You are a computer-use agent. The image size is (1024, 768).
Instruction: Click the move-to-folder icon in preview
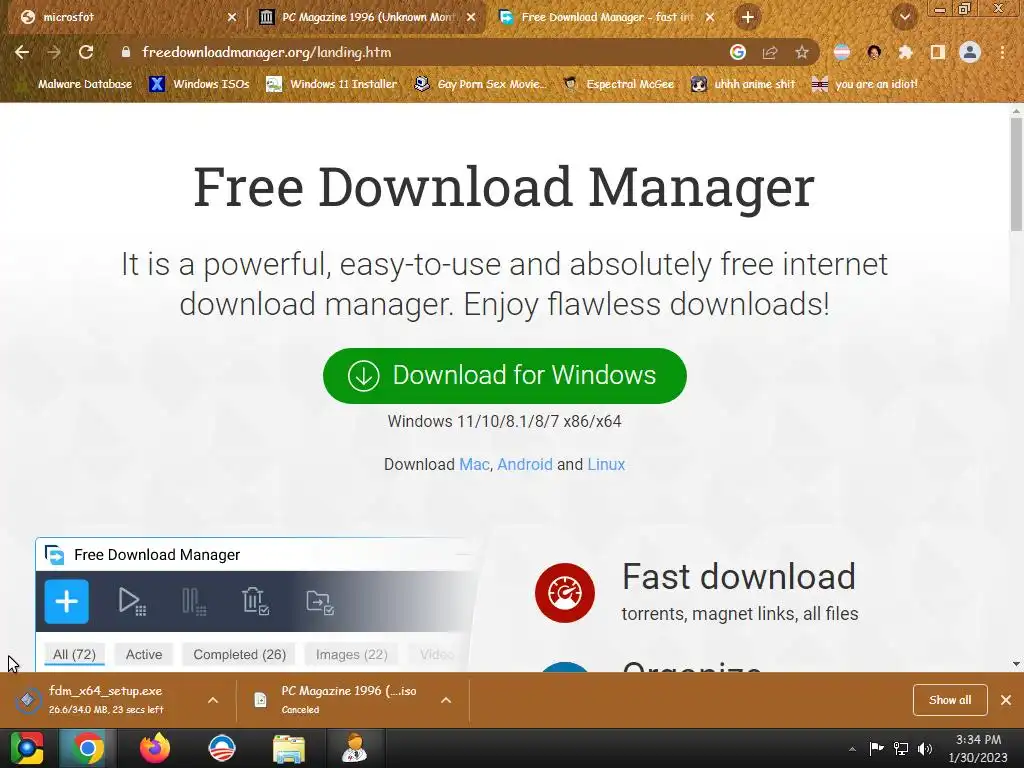[320, 601]
